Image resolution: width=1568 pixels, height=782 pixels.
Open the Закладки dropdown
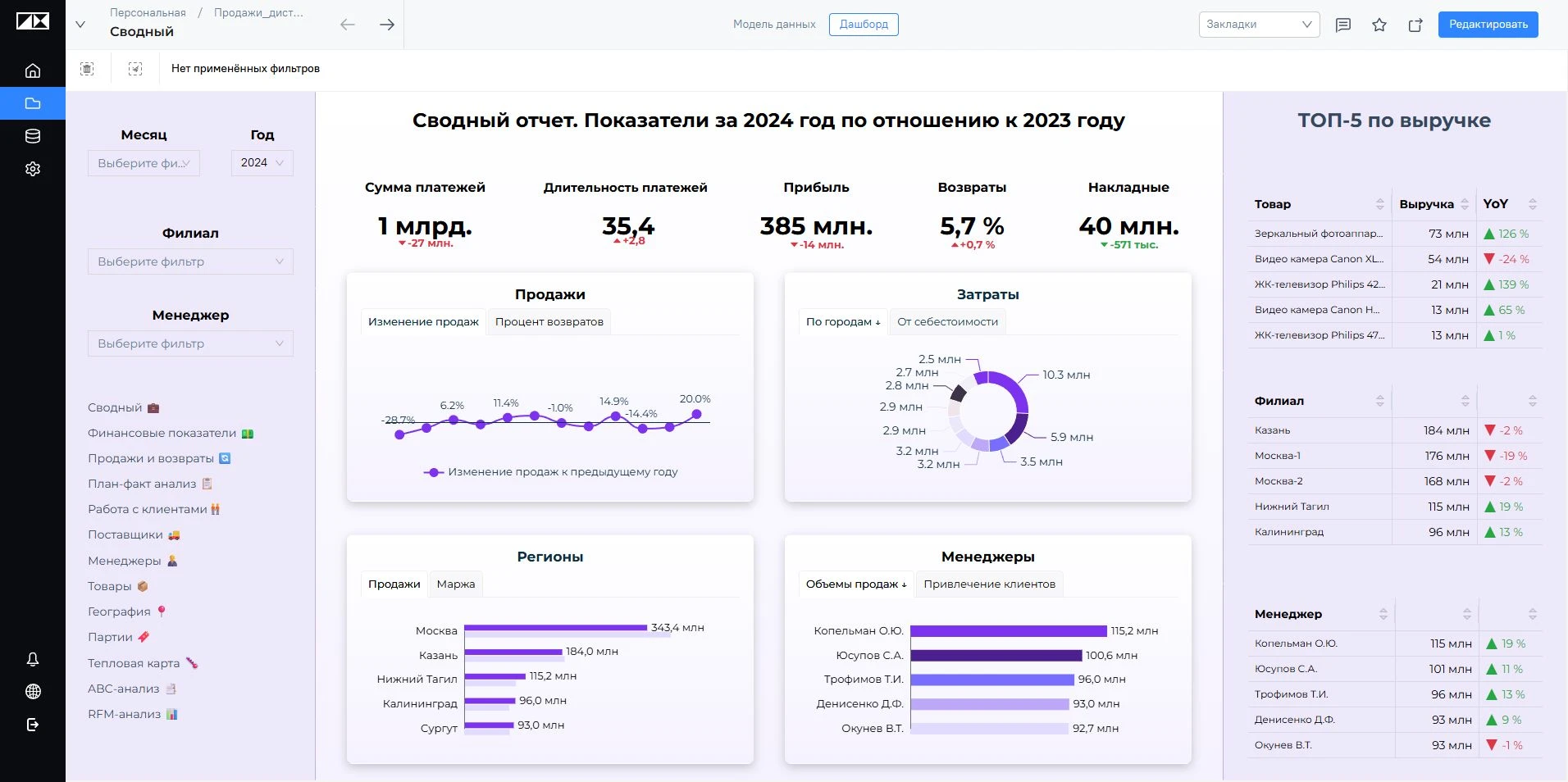click(1259, 25)
